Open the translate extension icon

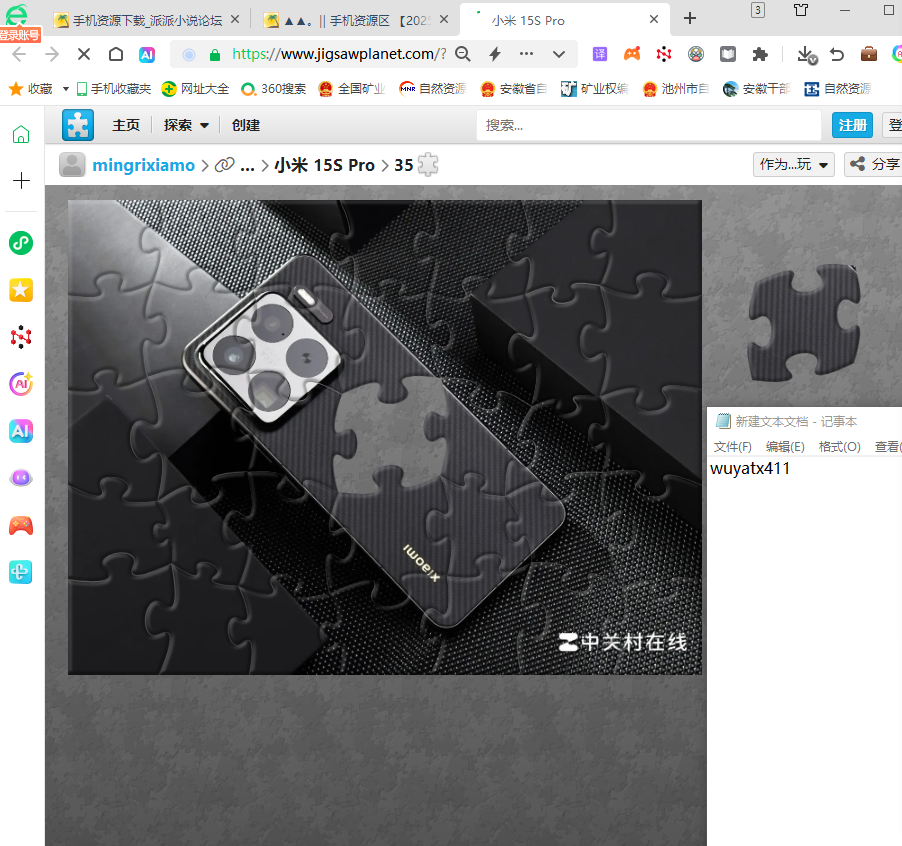tap(600, 54)
